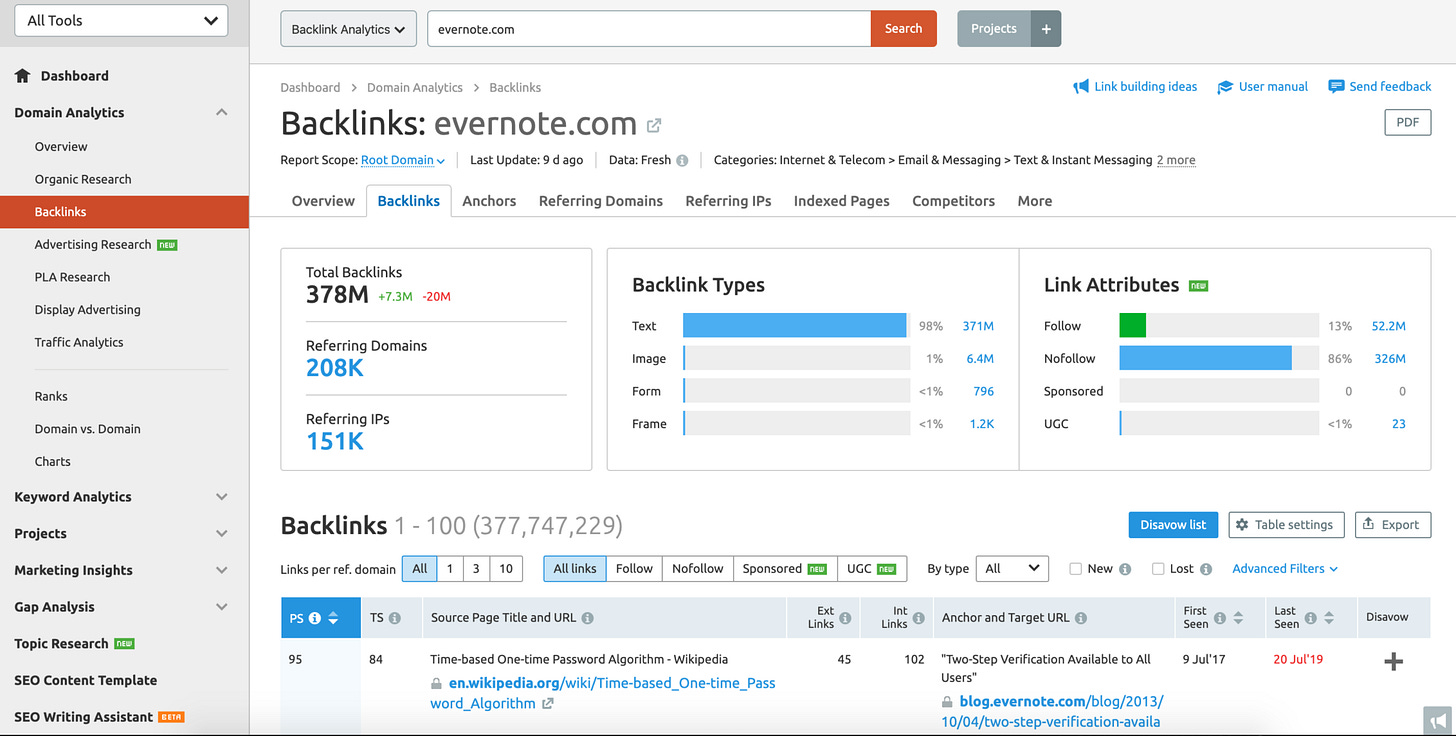Open external link icon beside evernote.com title
This screenshot has height=736, width=1456.
[x=654, y=125]
